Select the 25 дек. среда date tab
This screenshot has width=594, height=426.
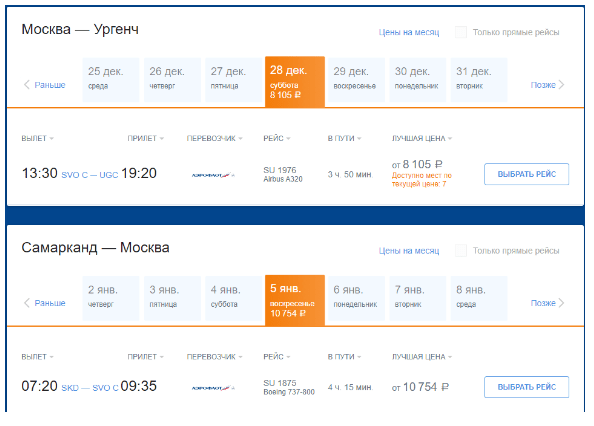111,80
